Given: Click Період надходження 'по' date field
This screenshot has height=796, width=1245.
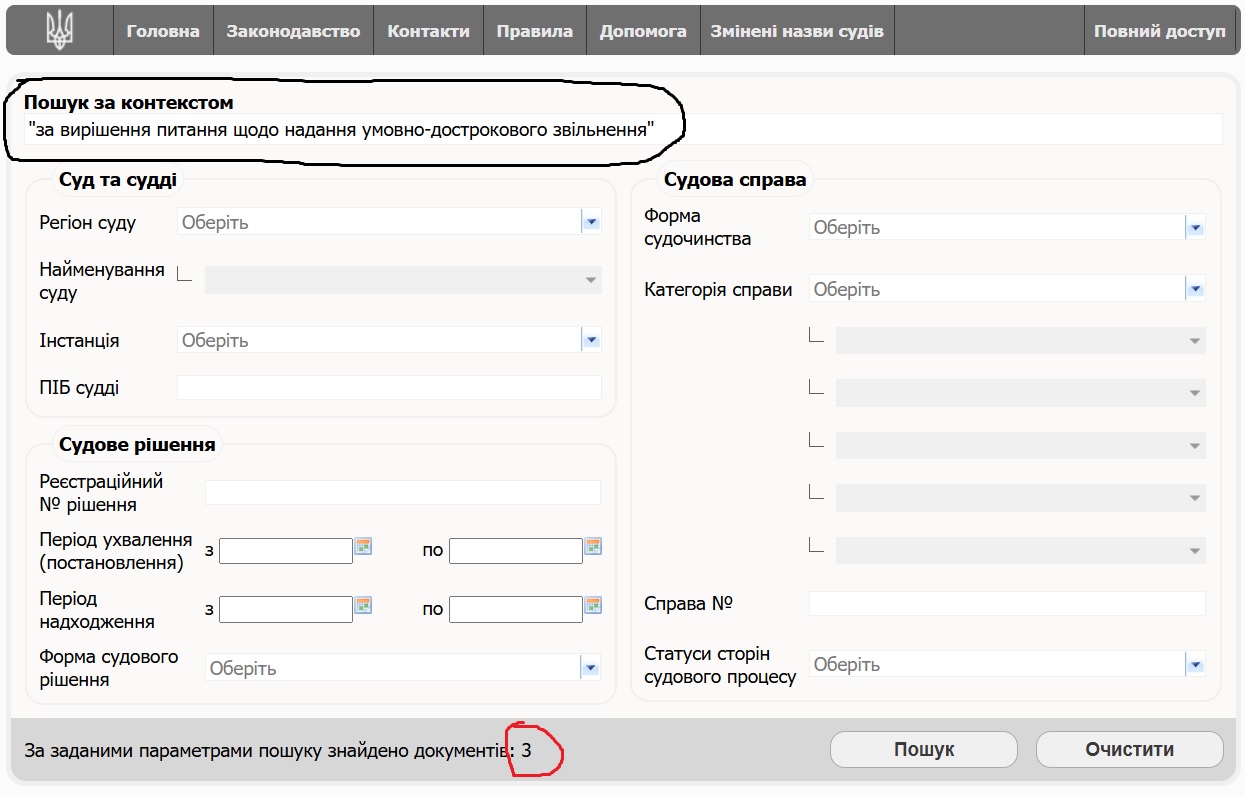Looking at the screenshot, I should point(516,609).
